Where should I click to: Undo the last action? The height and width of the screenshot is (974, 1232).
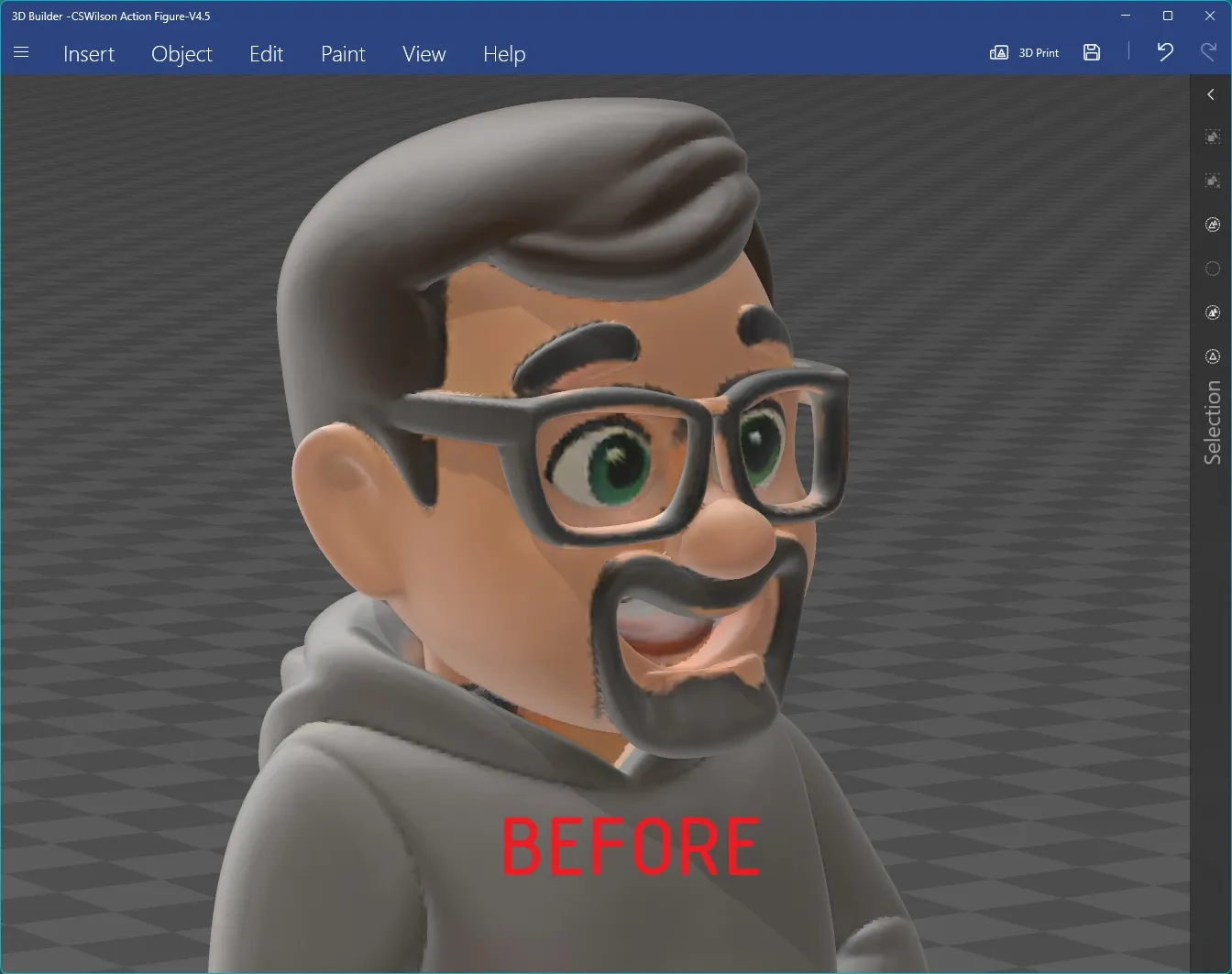point(1164,52)
